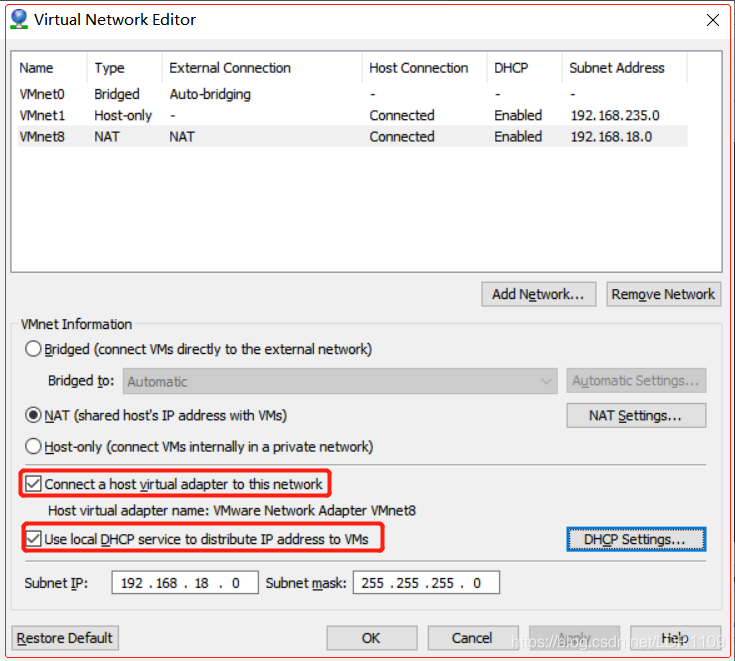Click the Add Network button
The width and height of the screenshot is (735, 661).
pos(539,294)
